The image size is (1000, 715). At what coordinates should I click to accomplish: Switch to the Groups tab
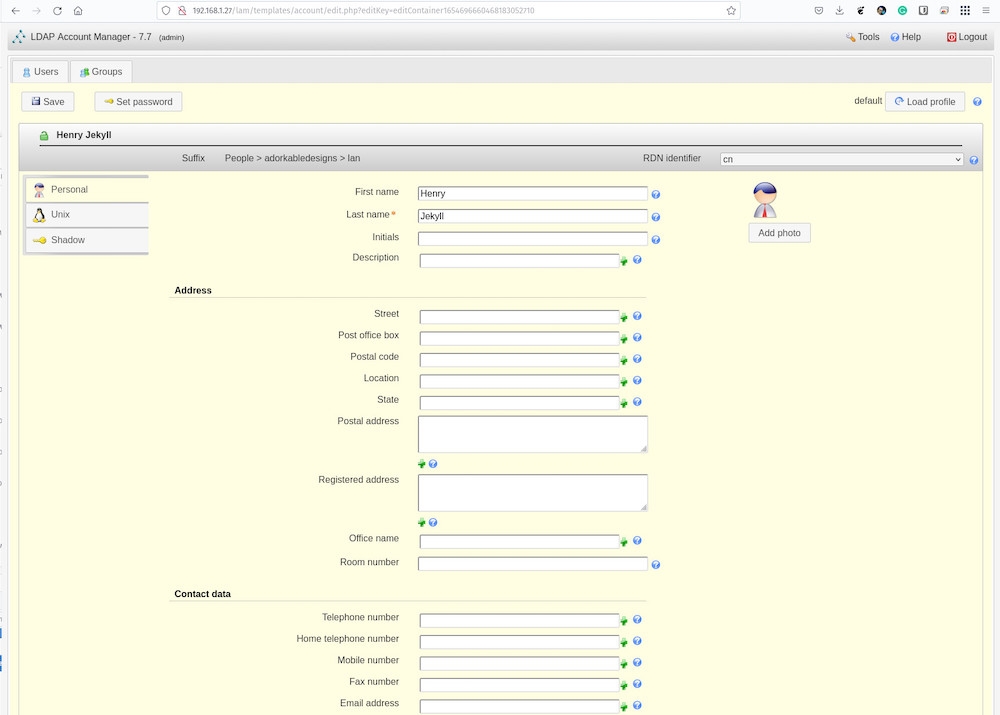tap(100, 71)
